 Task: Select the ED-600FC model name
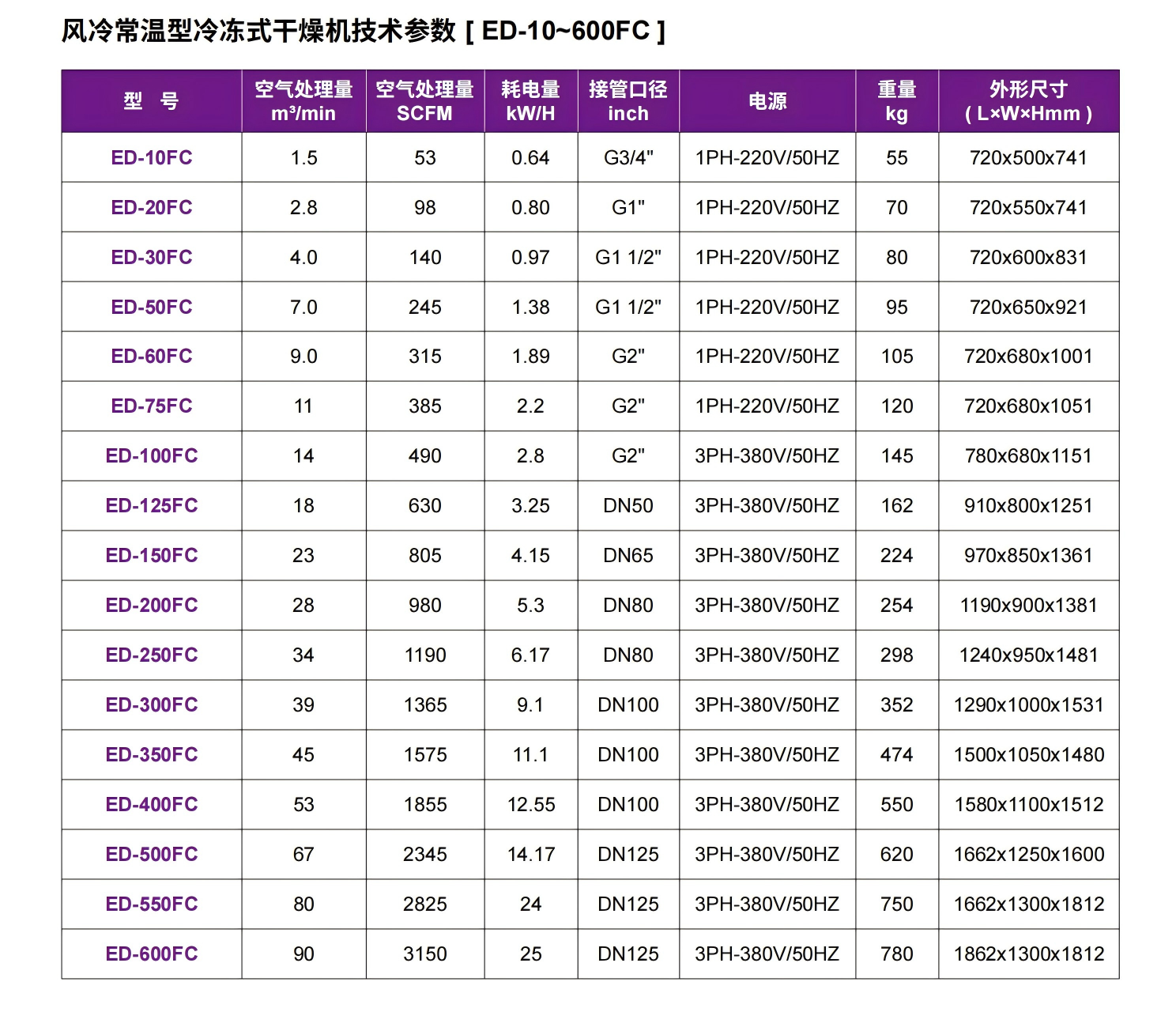point(152,954)
